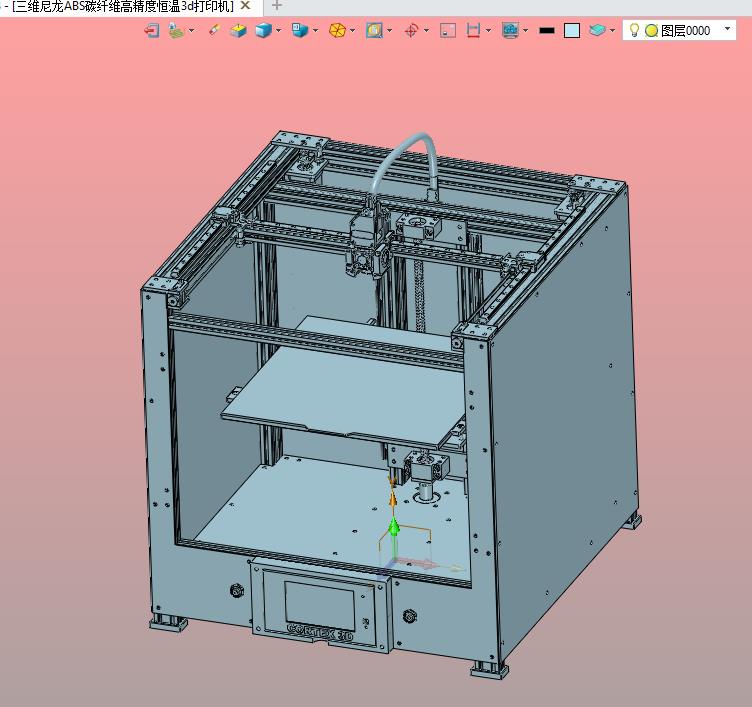Add a new tab with plus button

point(276,5)
